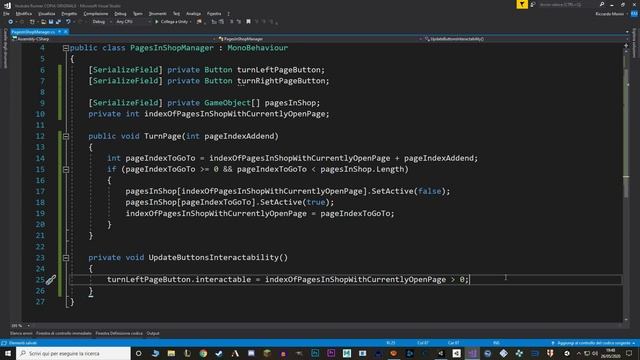Click the TurnPage method name on line 12
Viewport: 640px width, 360px height.
(162, 136)
